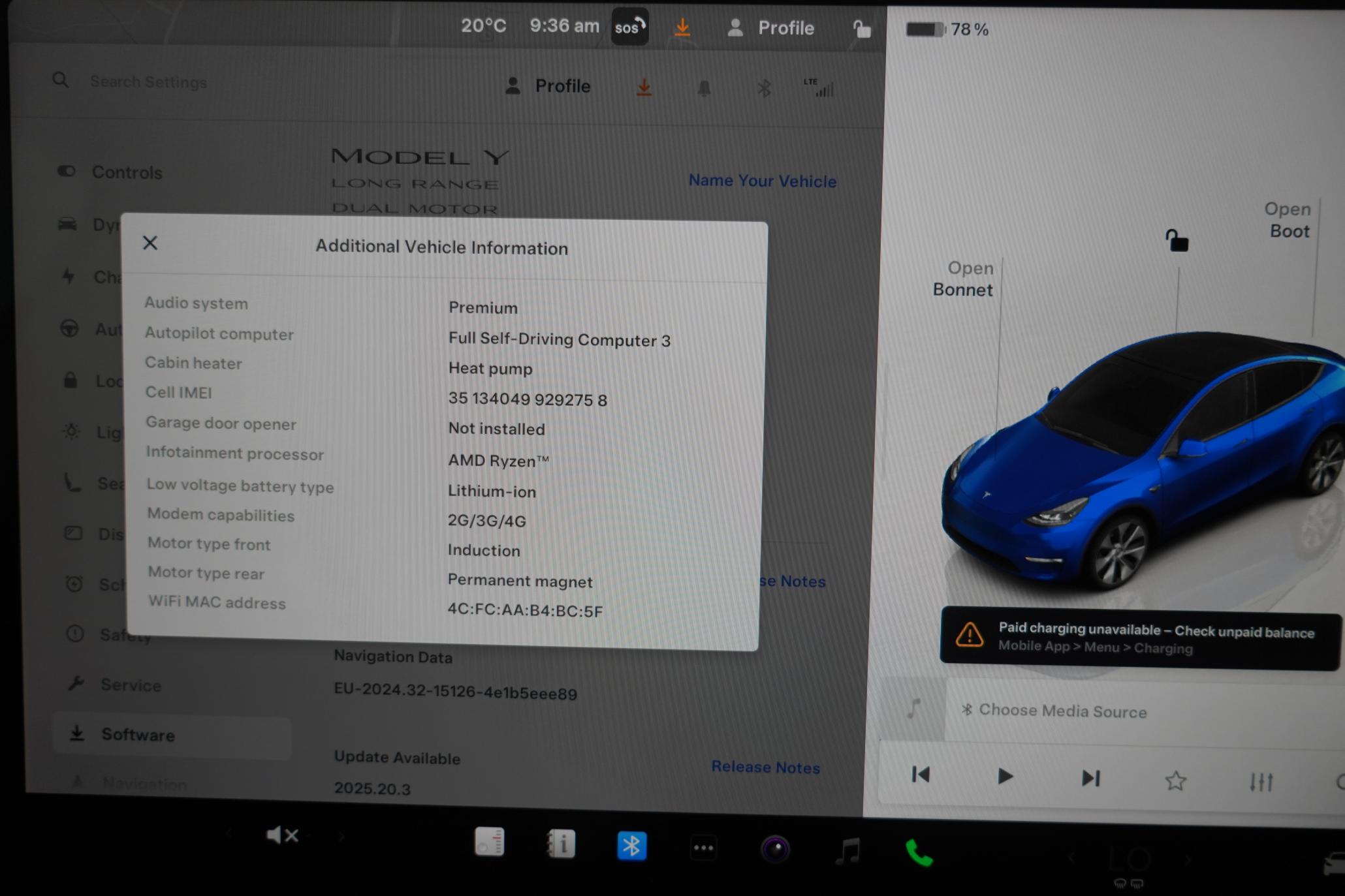Tap the Induction front motor value

point(484,550)
